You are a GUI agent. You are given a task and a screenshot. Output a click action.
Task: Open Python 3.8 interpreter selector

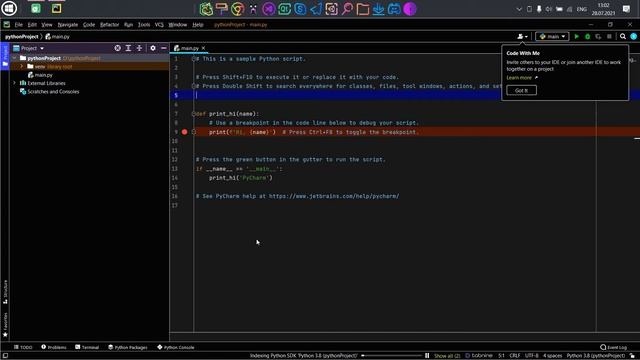pyautogui.click(x=596, y=356)
